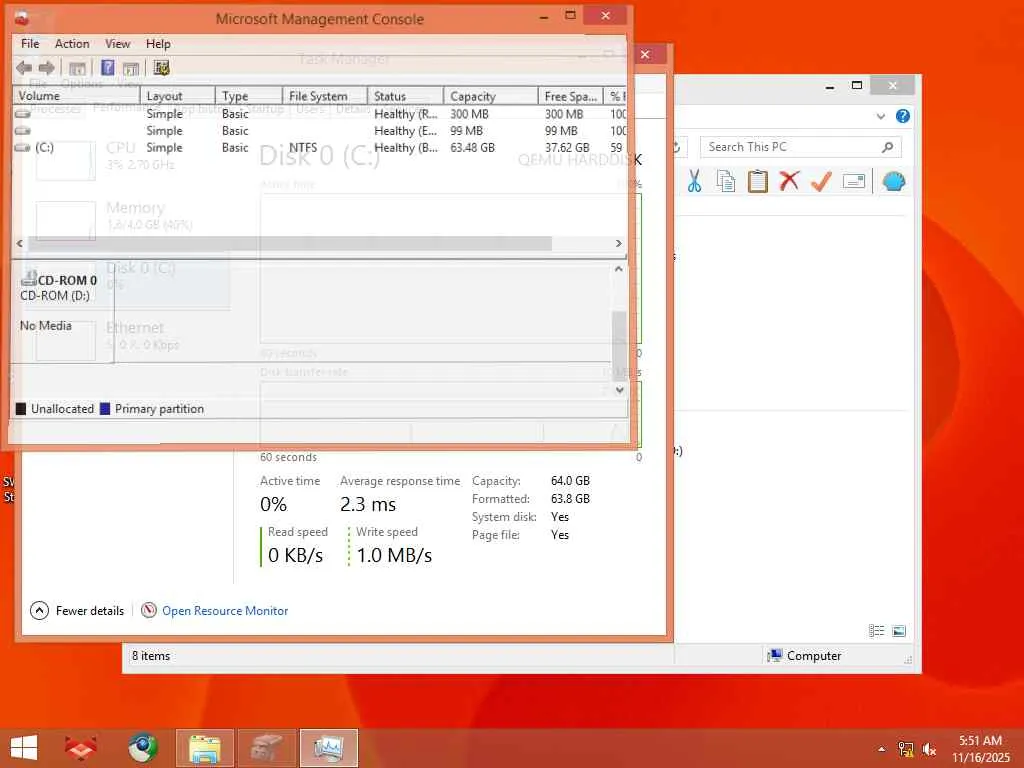
Task: Open the Action menu
Action: coord(72,44)
